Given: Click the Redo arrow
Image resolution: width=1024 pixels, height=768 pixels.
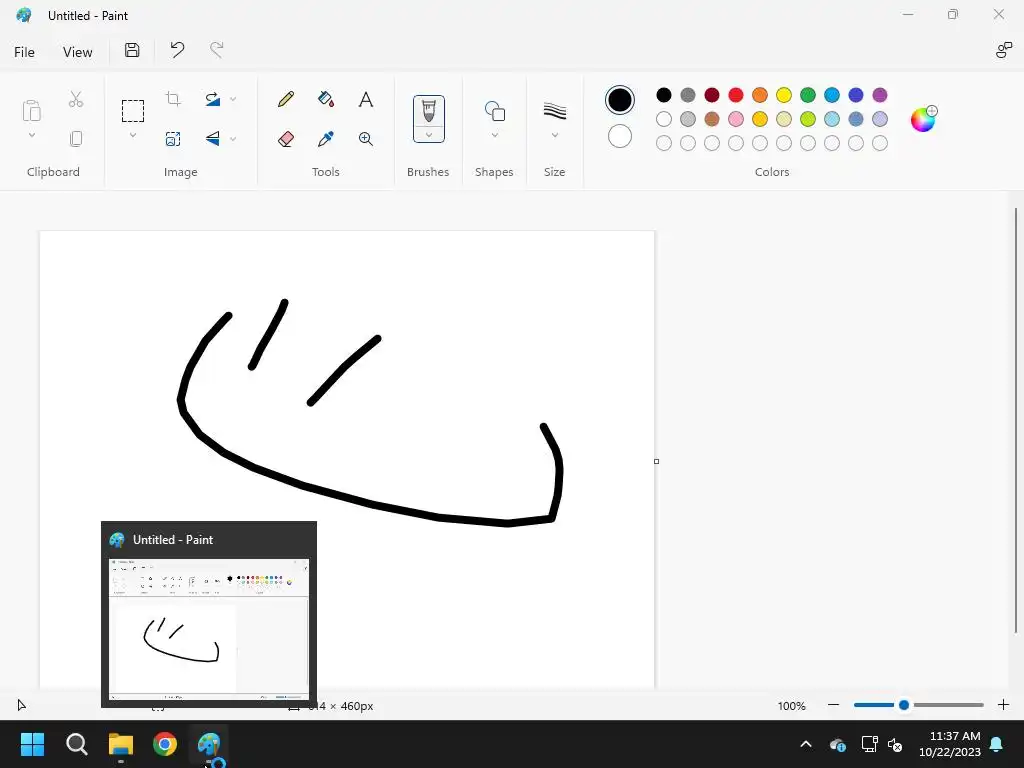Looking at the screenshot, I should [216, 50].
